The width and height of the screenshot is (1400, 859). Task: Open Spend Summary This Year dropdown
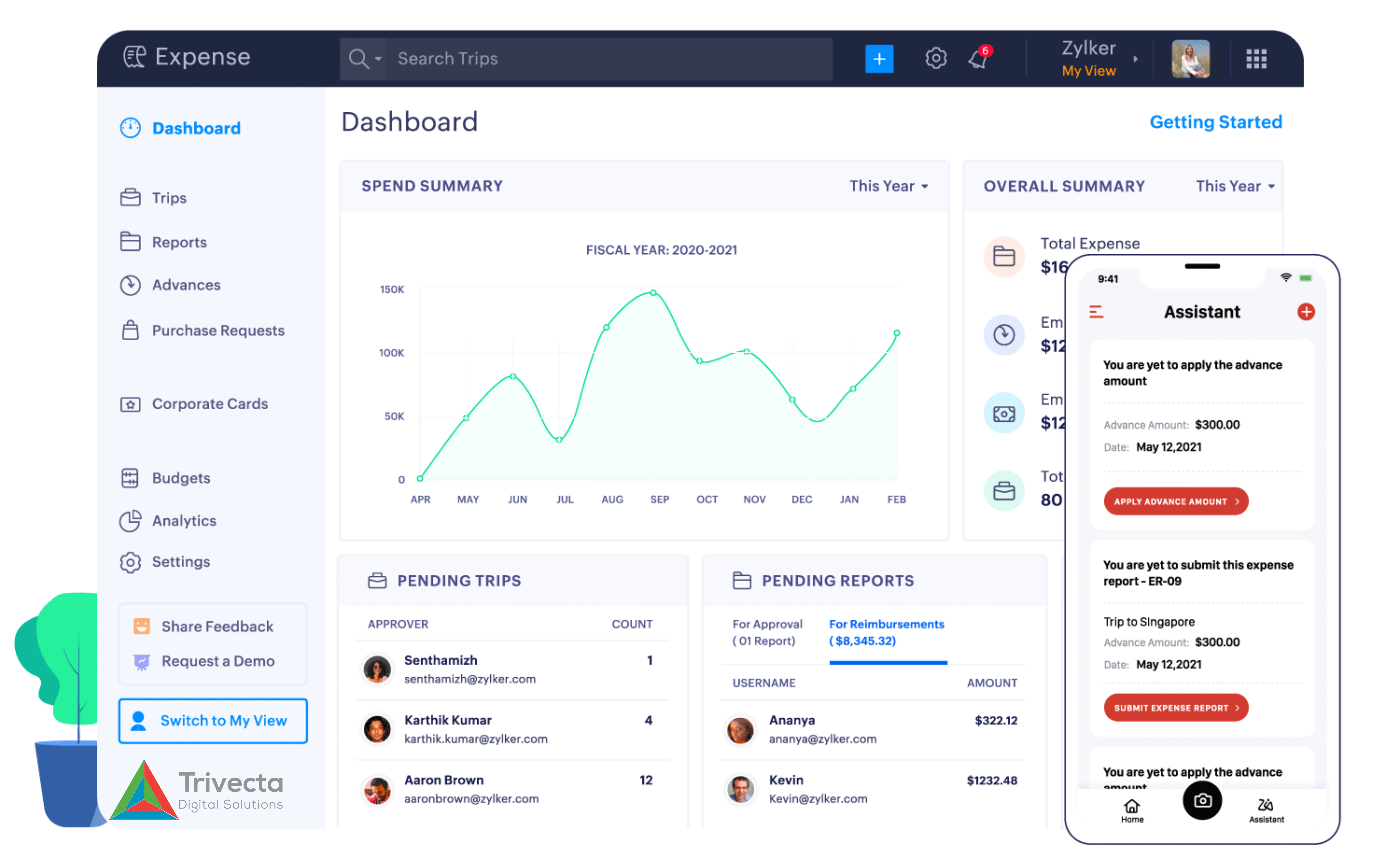(889, 186)
